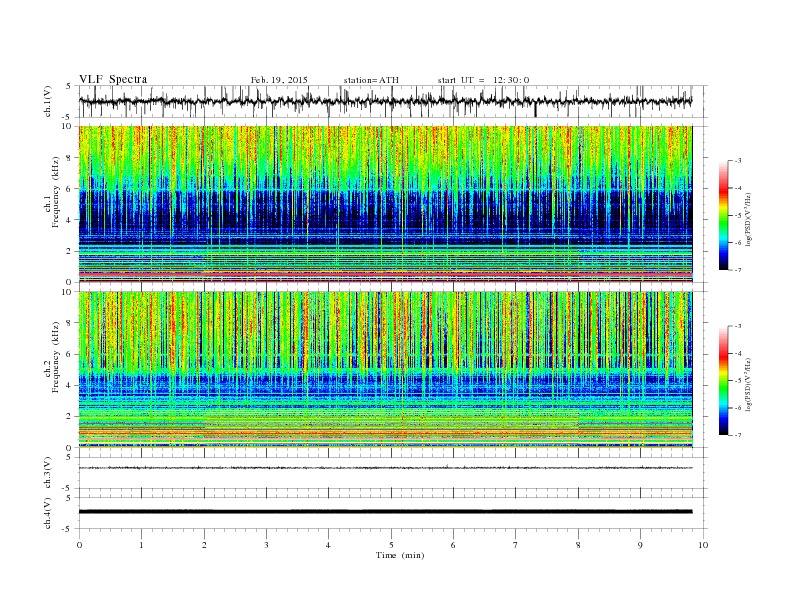This screenshot has width=792, height=612.
Task: Click the "ch.4(V)" axis label
Action: (48, 513)
